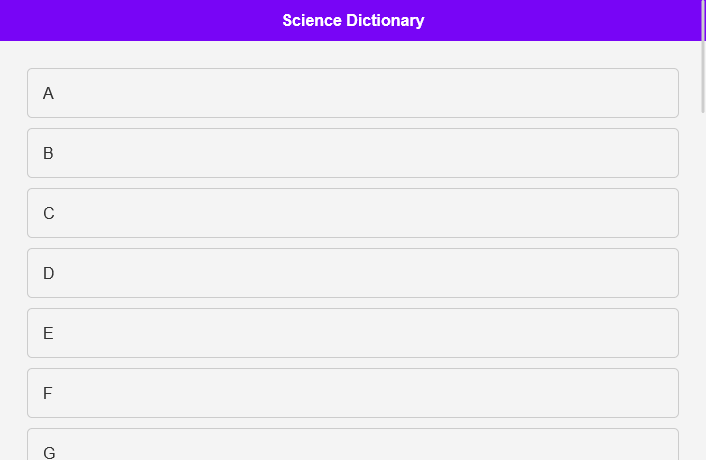
Task: Reveal dictionary words under letter A
Action: pyautogui.click(x=352, y=93)
